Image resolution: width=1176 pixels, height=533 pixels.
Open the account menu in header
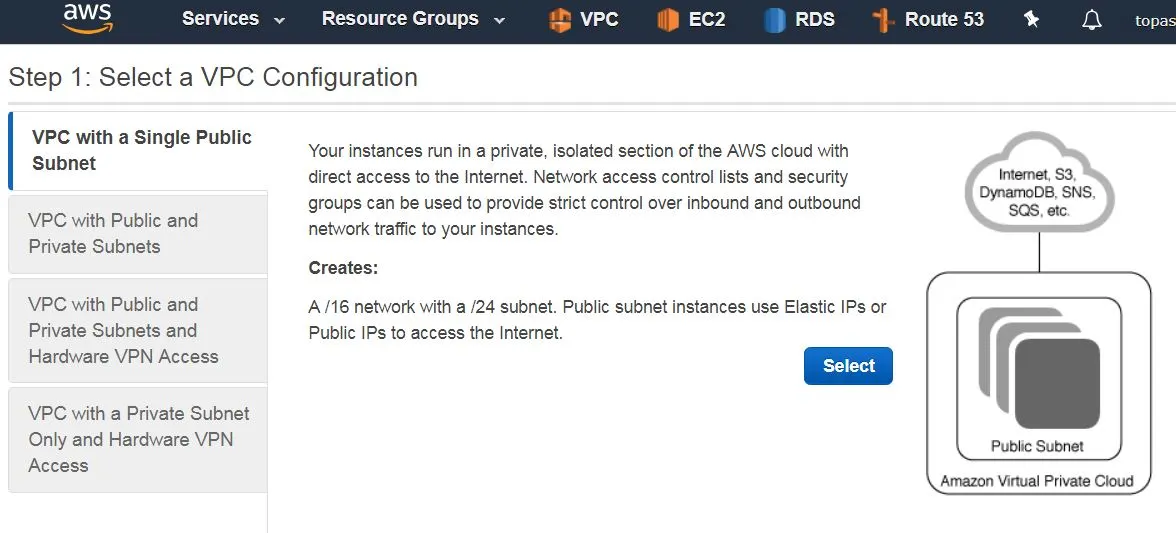pos(1155,20)
